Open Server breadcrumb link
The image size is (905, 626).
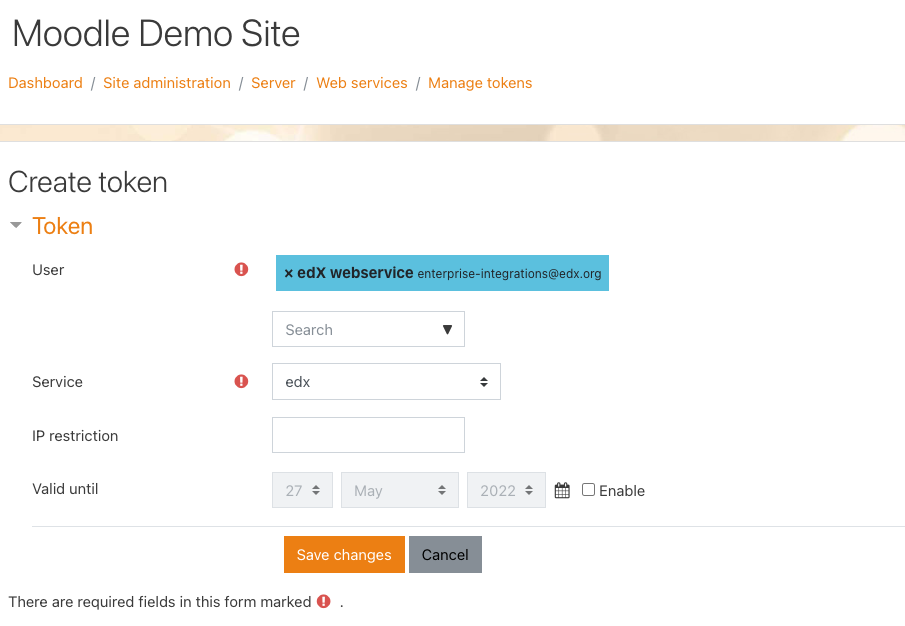[x=273, y=83]
